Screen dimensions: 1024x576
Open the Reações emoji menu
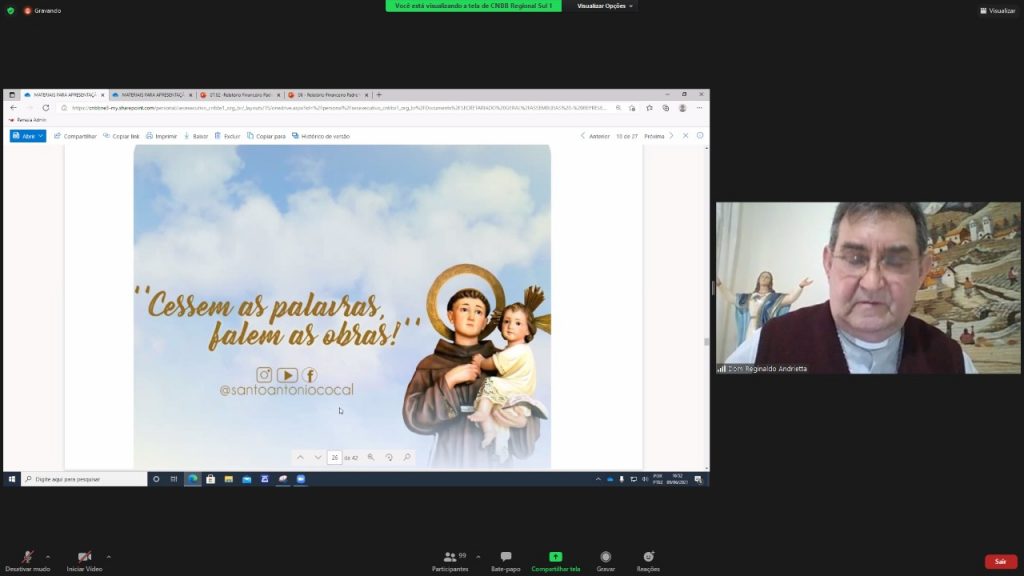click(648, 558)
